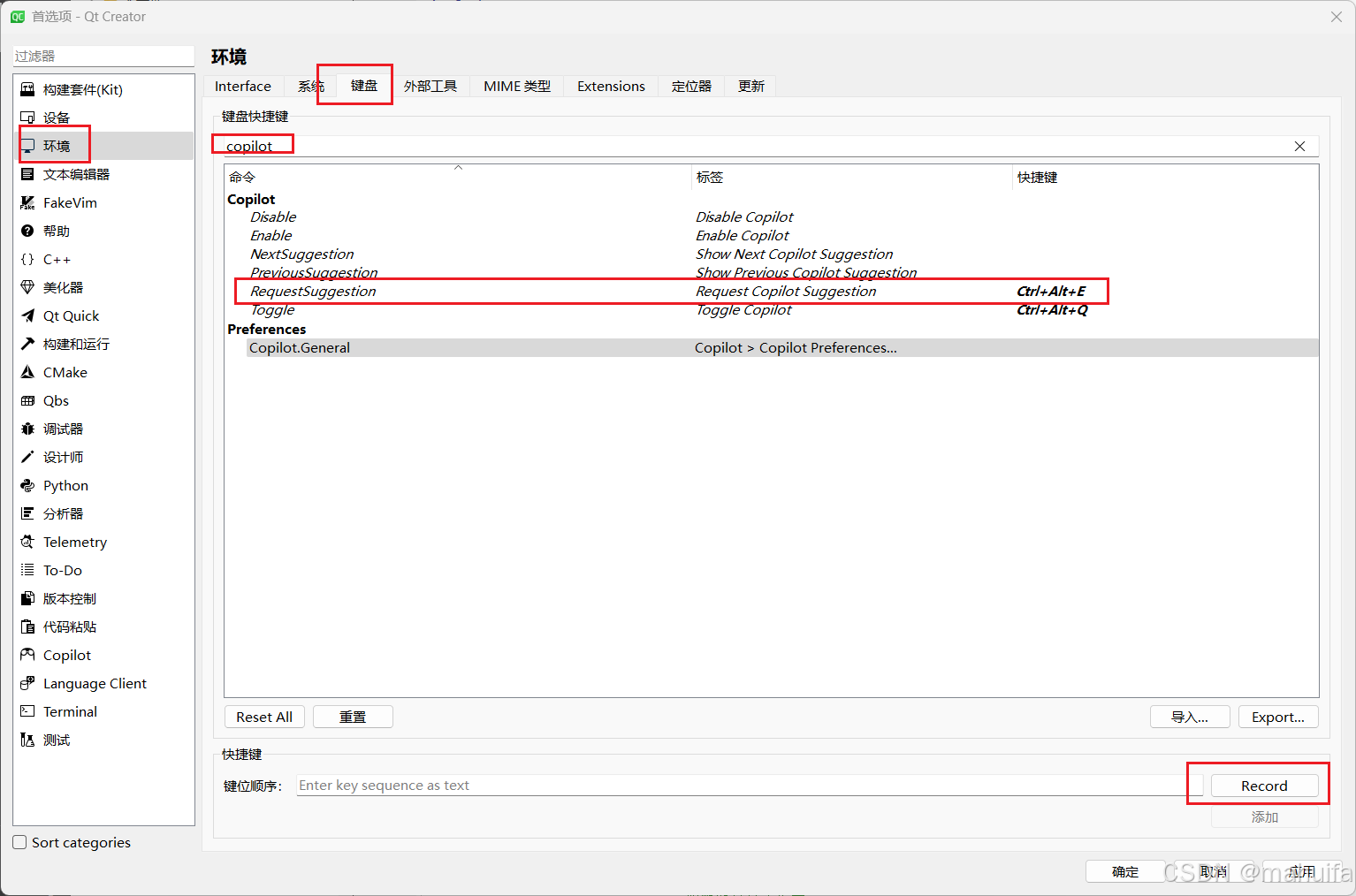Click the 导入... button
This screenshot has height=896, width=1356.
[1190, 717]
